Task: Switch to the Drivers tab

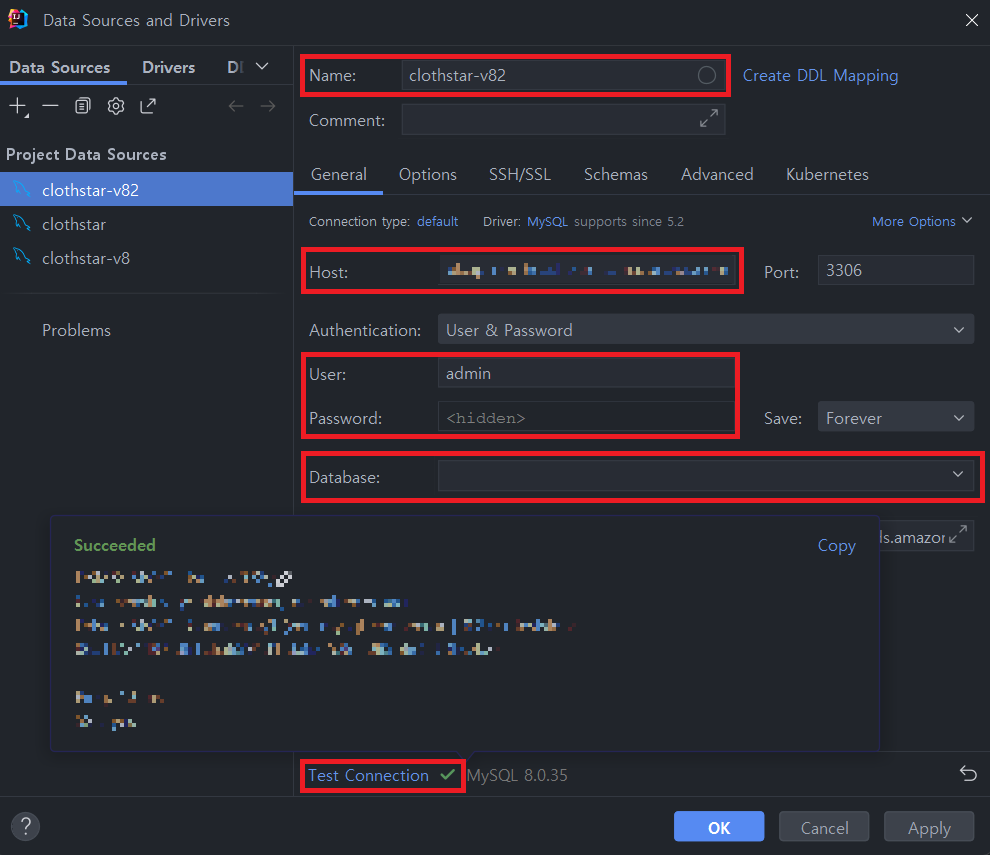Action: 169,68
